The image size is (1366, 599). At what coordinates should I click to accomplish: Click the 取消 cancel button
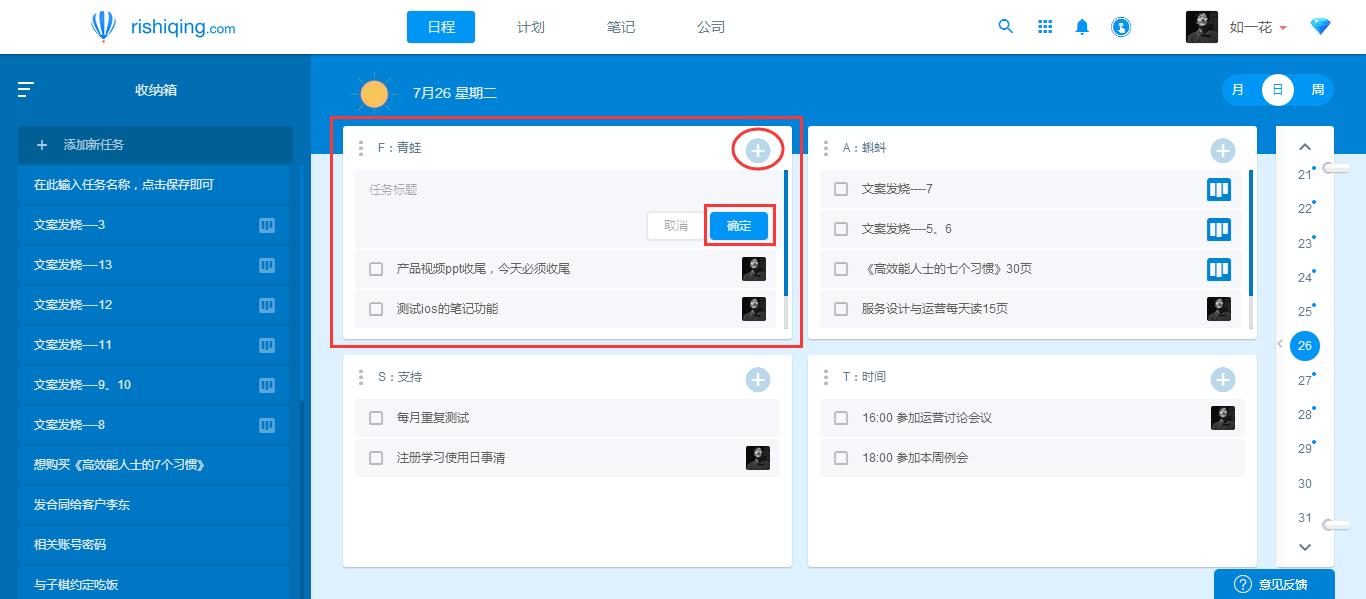[675, 226]
